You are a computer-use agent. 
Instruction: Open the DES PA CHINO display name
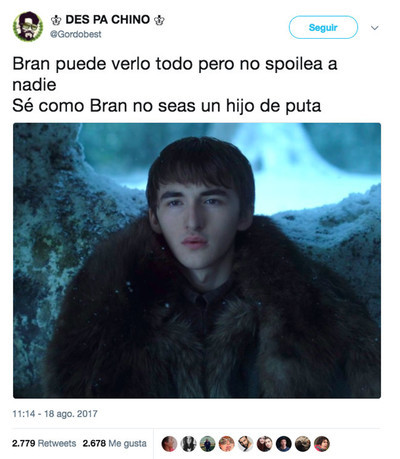[x=107, y=20]
